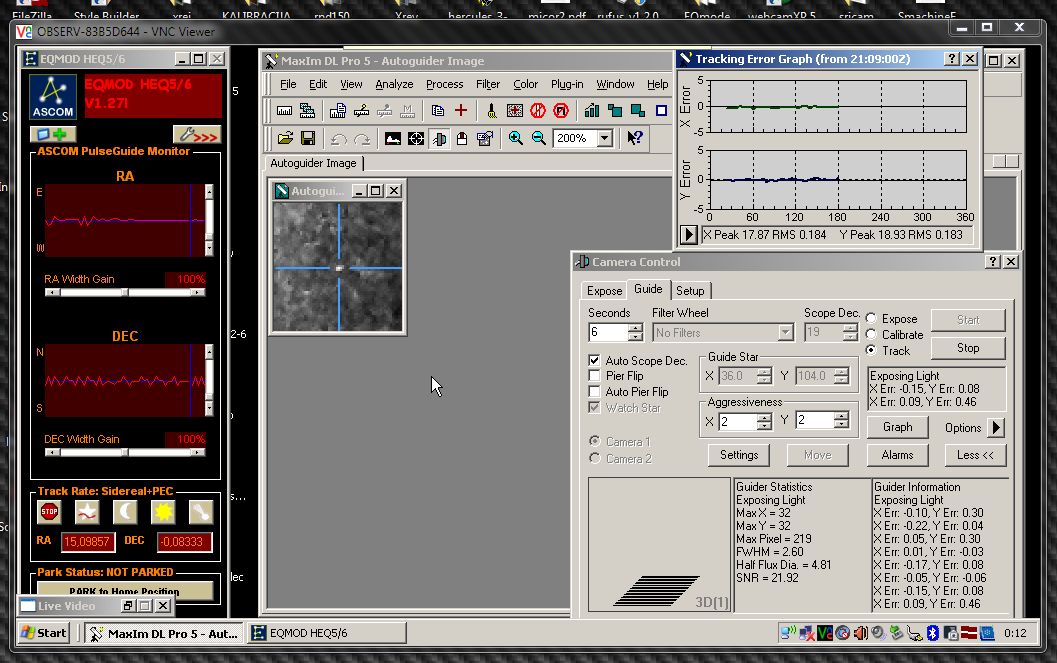1057x663 pixels.
Task: Select the lunar track rate moon icon
Action: click(125, 512)
